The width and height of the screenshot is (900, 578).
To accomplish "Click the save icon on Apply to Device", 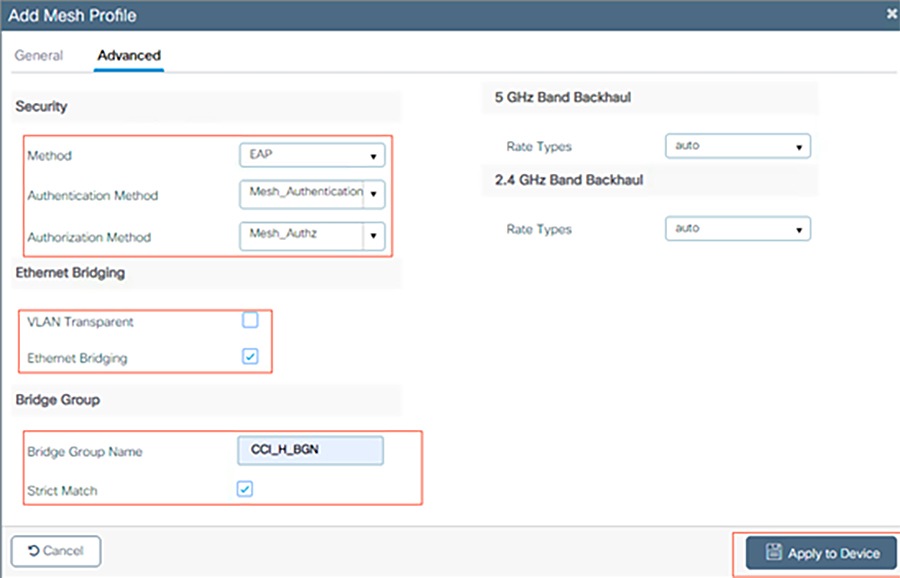I will 775,553.
